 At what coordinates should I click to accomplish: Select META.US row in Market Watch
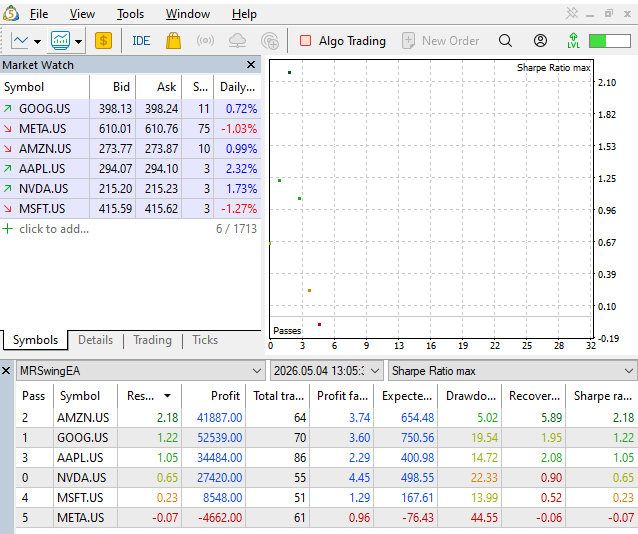(130, 129)
